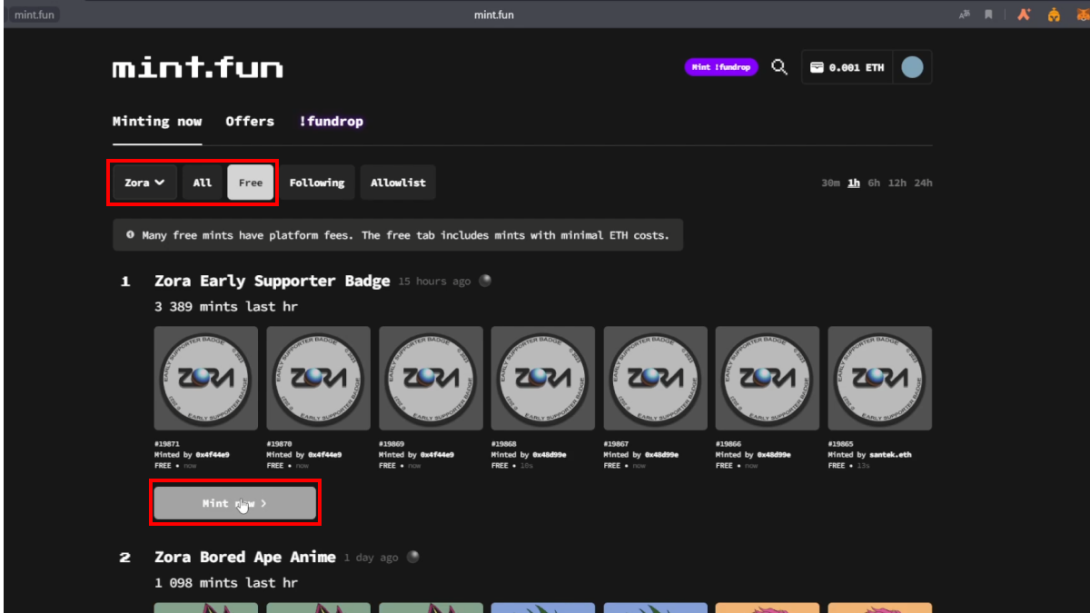
Task: Open minter 0x48d99e under #19866
Action: click(x=774, y=455)
